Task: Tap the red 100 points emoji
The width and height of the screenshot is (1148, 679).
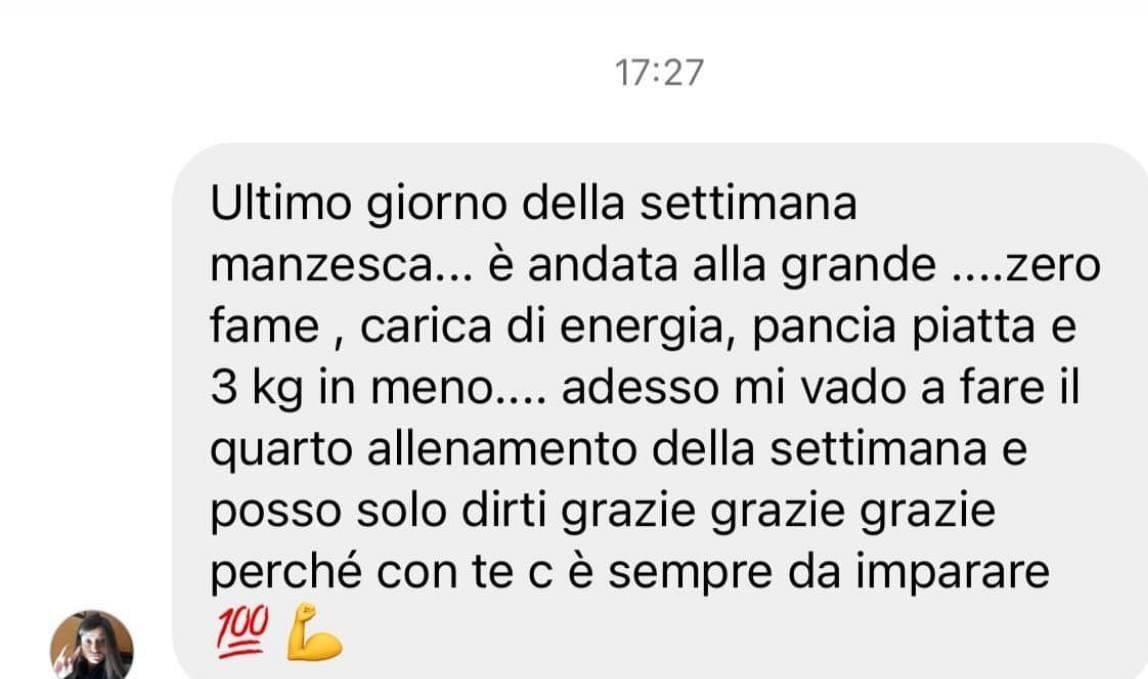Action: pos(242,631)
